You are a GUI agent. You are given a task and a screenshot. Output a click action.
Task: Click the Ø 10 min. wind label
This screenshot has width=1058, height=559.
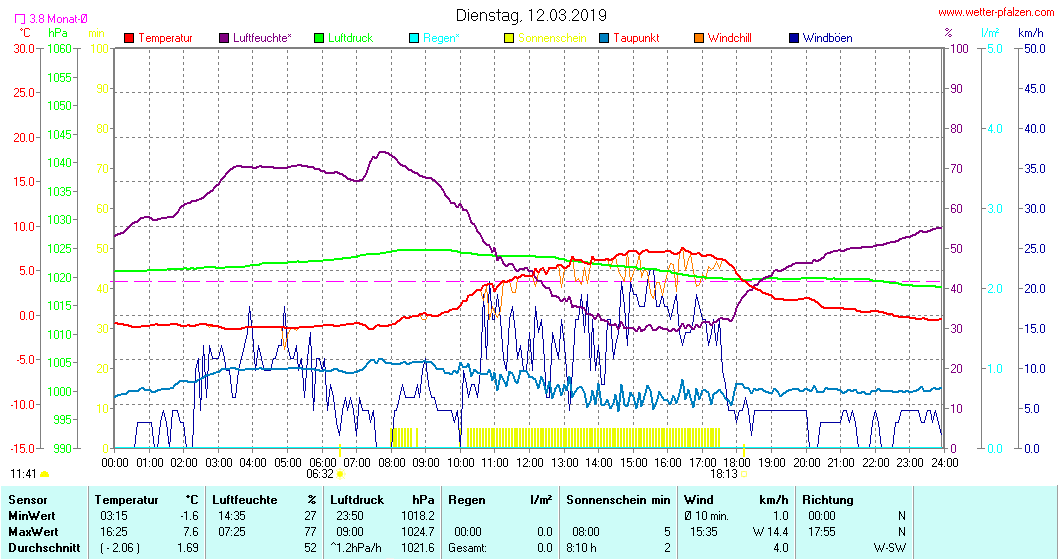tap(706, 516)
